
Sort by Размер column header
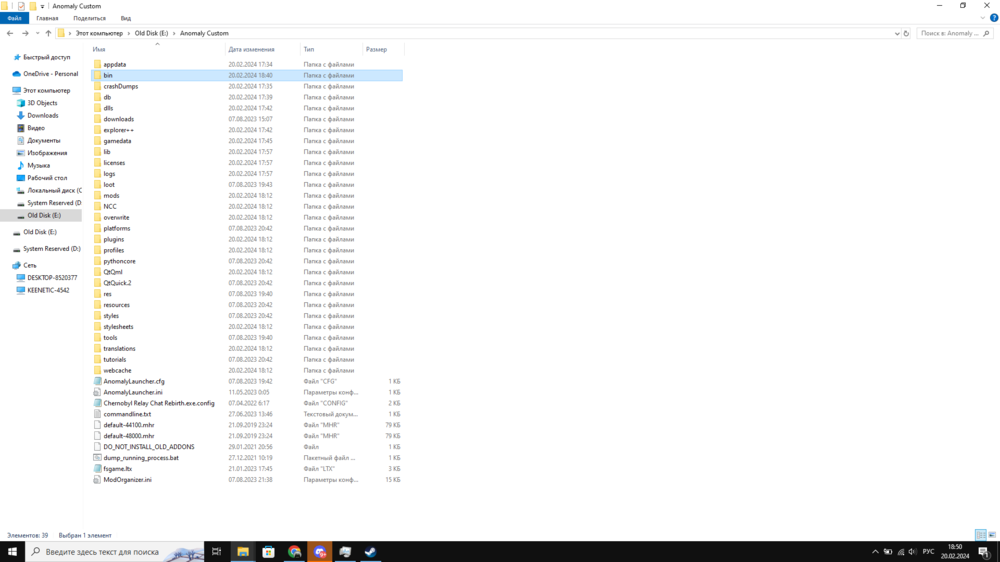click(x=376, y=49)
